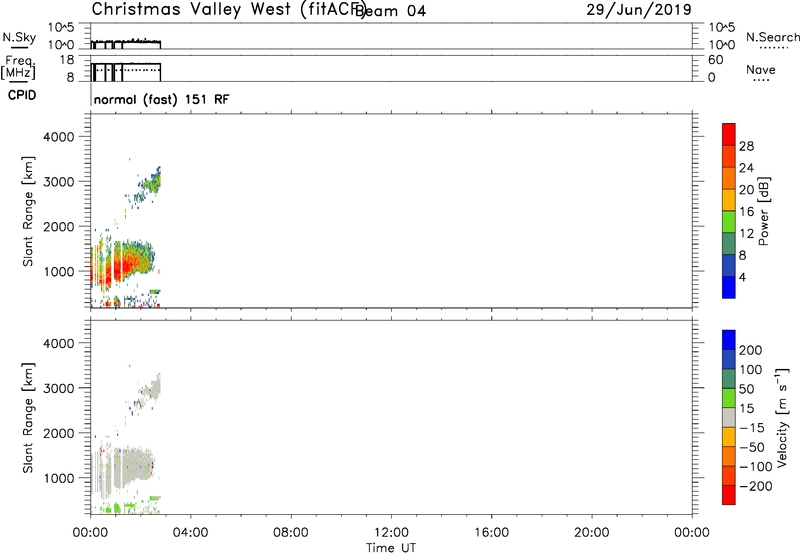This screenshot has width=800, height=554.
Task: Click the gray segment of the Velocity color bar
Action: 729,418
